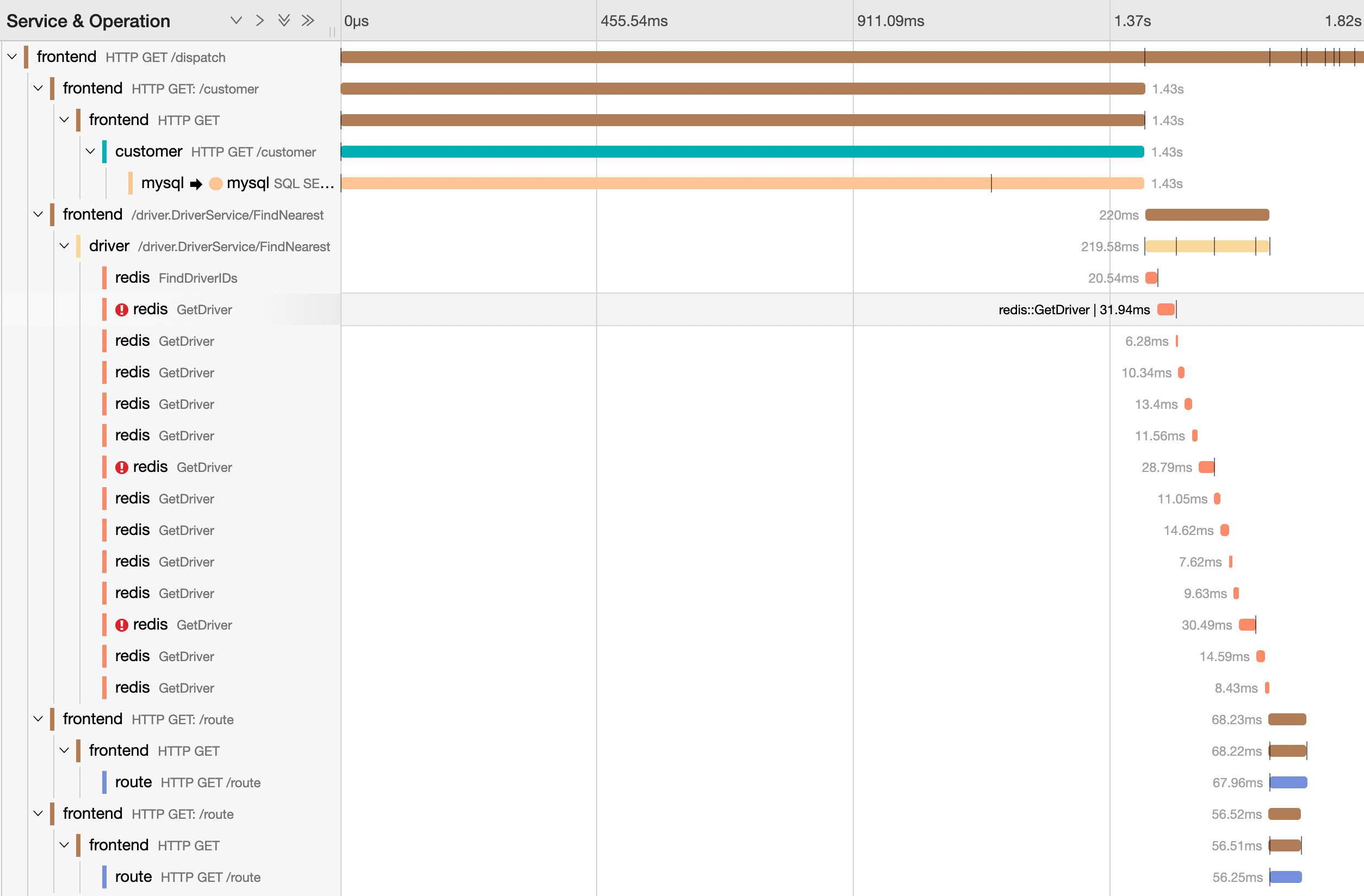This screenshot has height=896, width=1364.
Task: Collapse driver /driver.DriverService/FindNearest span children
Action: coord(64,246)
